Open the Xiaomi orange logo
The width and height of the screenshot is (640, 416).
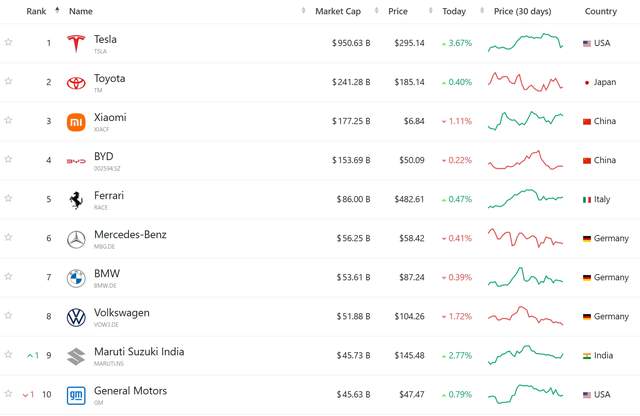[x=76, y=122]
